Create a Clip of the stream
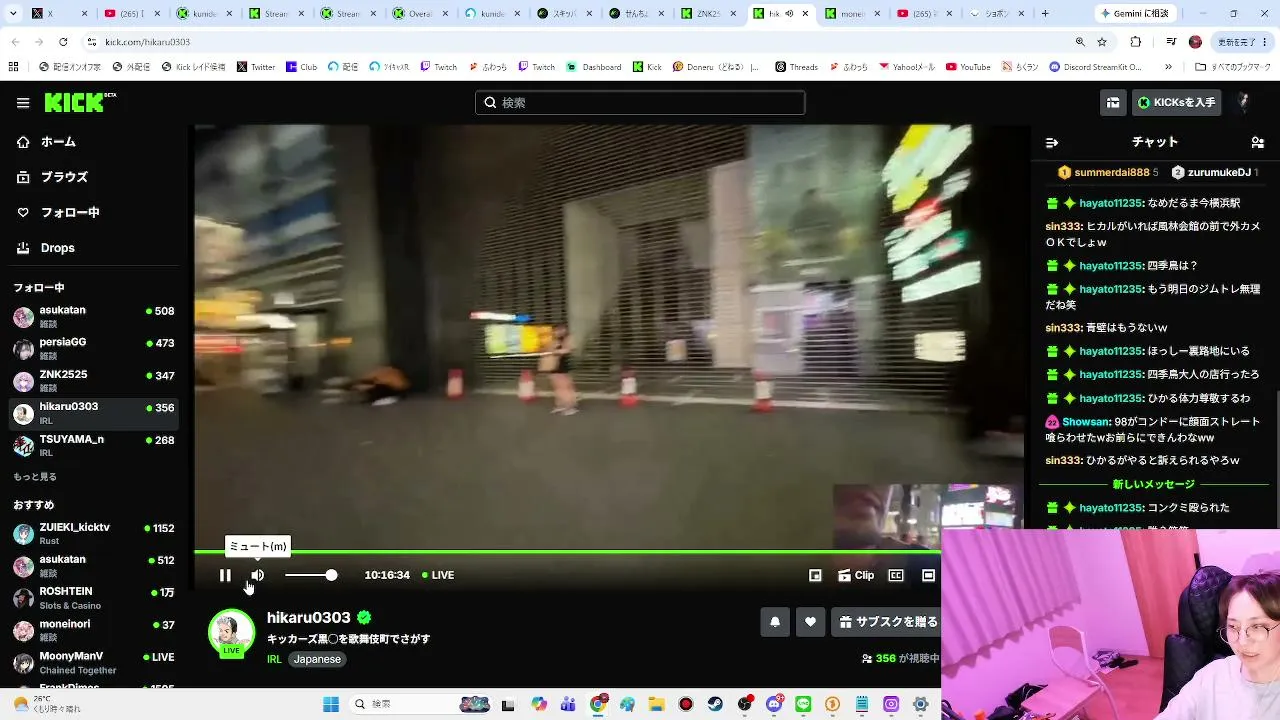 pos(856,575)
